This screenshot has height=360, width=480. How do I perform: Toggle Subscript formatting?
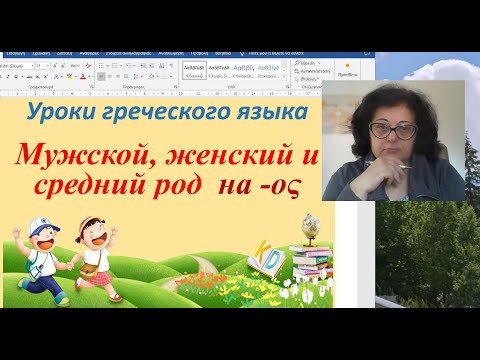click(38, 77)
